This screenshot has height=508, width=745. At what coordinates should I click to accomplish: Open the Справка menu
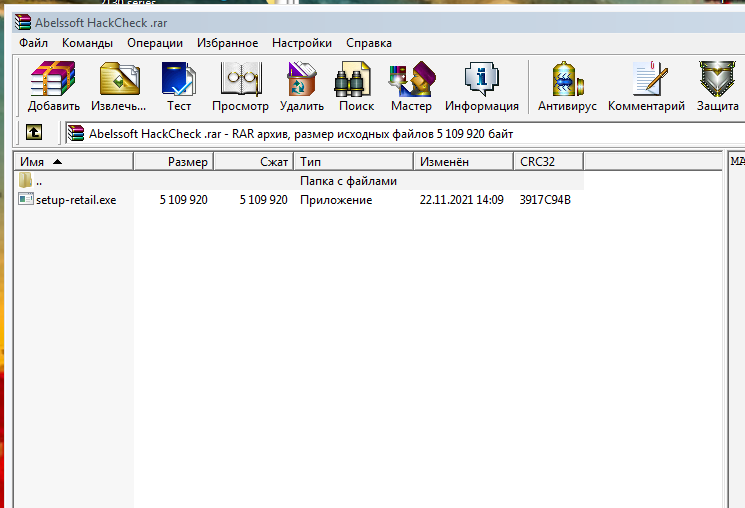point(369,43)
